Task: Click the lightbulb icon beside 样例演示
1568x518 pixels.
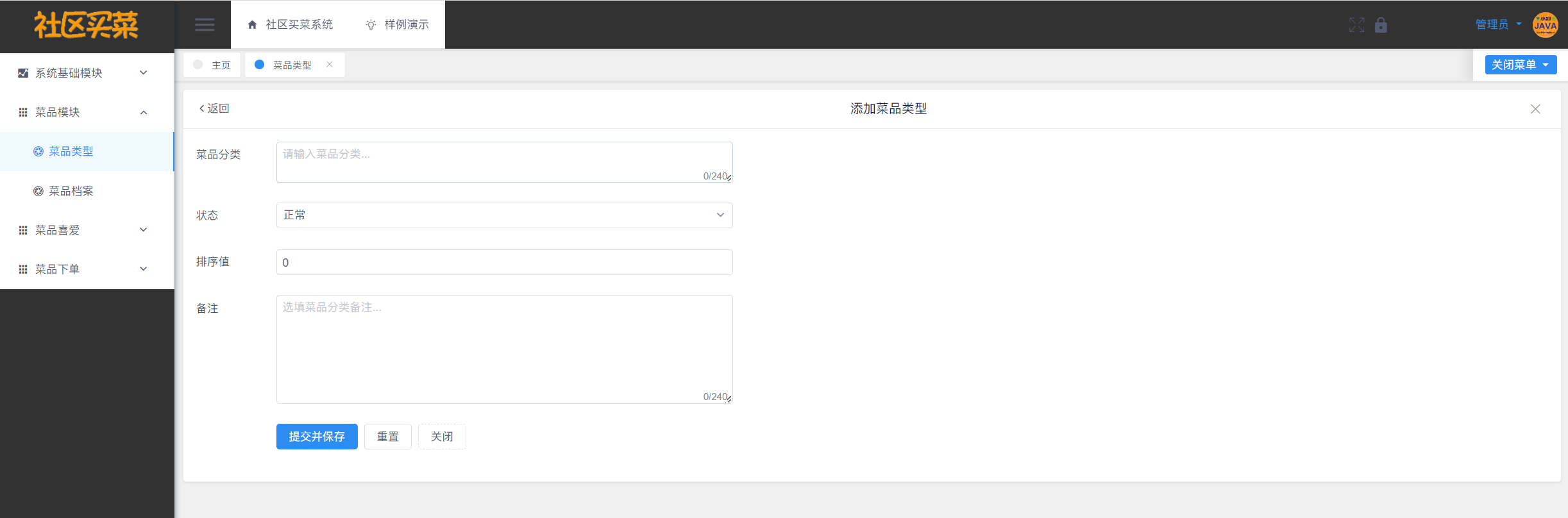Action: (x=371, y=25)
